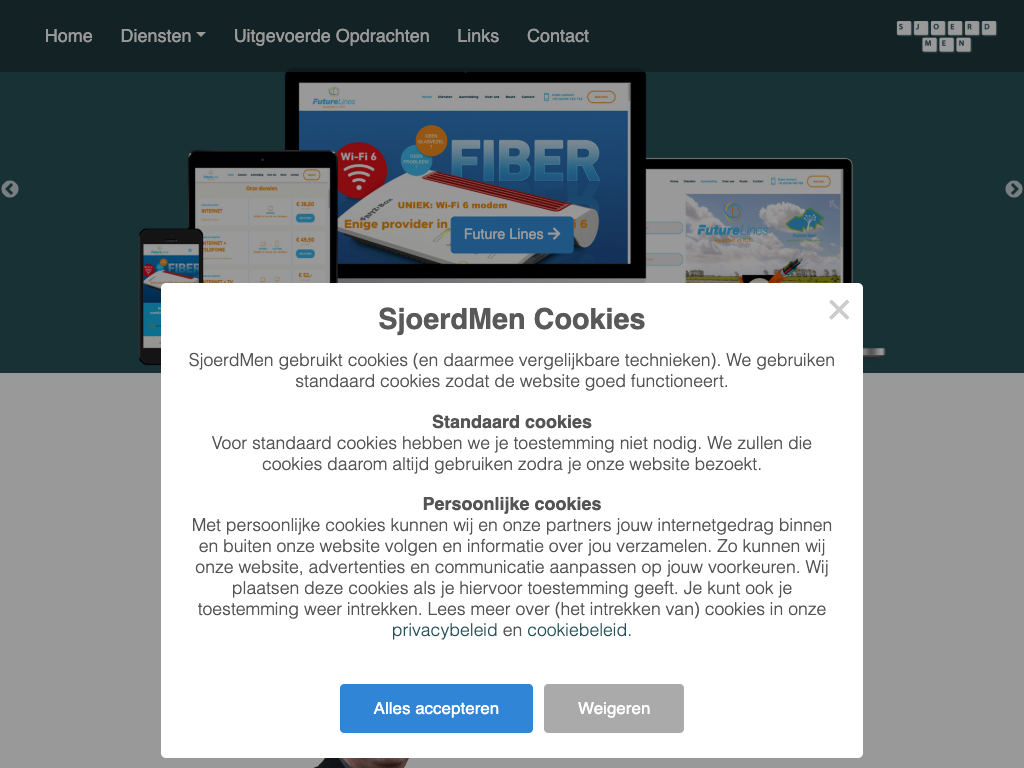This screenshot has width=1024, height=768.
Task: Open the Home menu item
Action: click(69, 36)
